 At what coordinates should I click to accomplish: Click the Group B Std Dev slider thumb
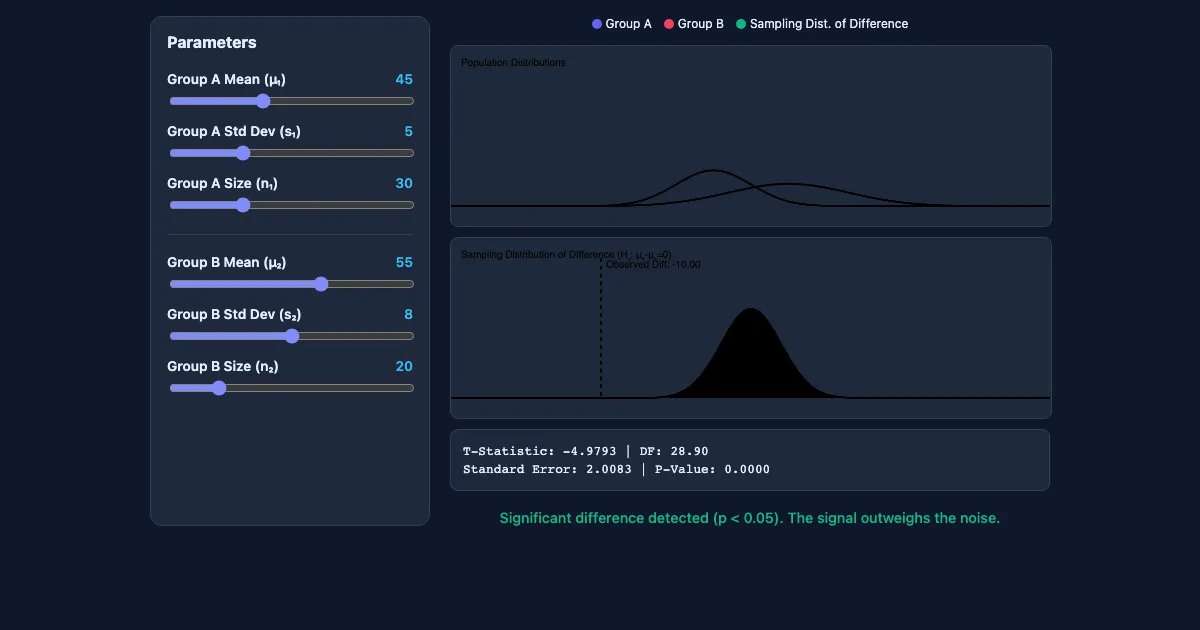coord(292,336)
